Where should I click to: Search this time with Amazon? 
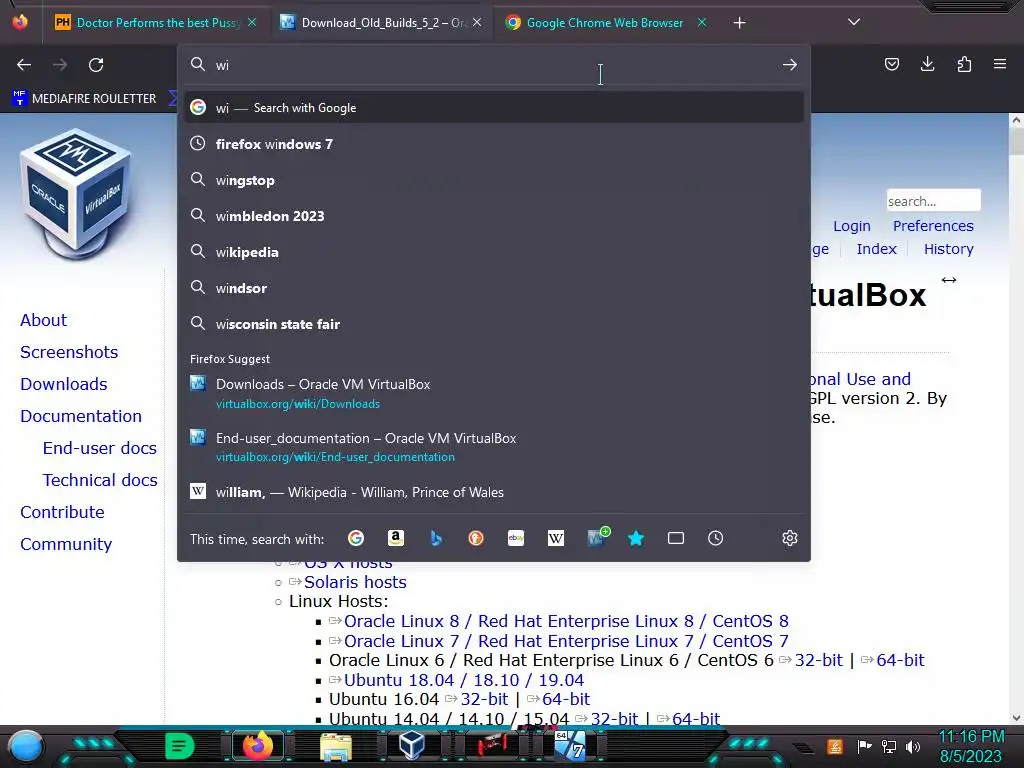click(x=396, y=538)
